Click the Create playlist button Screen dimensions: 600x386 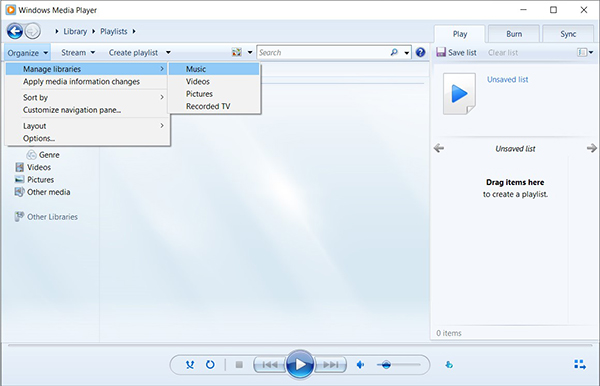(133, 52)
